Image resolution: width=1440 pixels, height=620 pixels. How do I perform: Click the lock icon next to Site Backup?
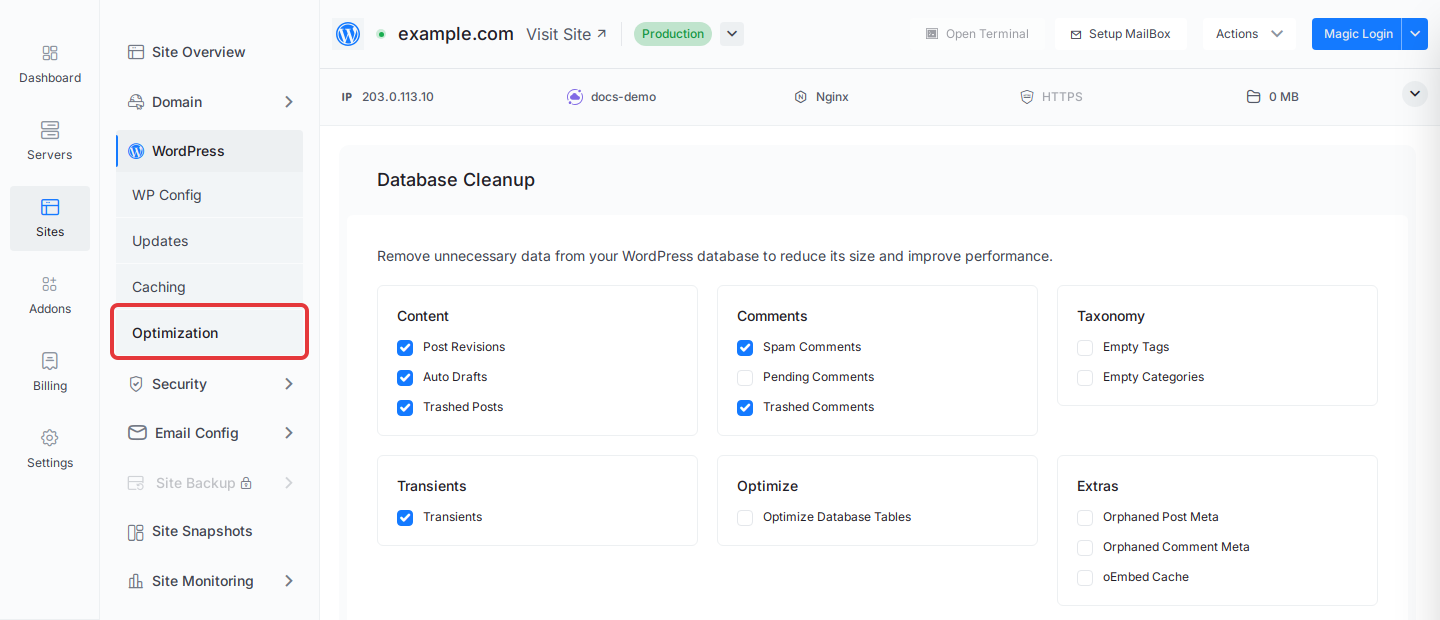(x=246, y=483)
